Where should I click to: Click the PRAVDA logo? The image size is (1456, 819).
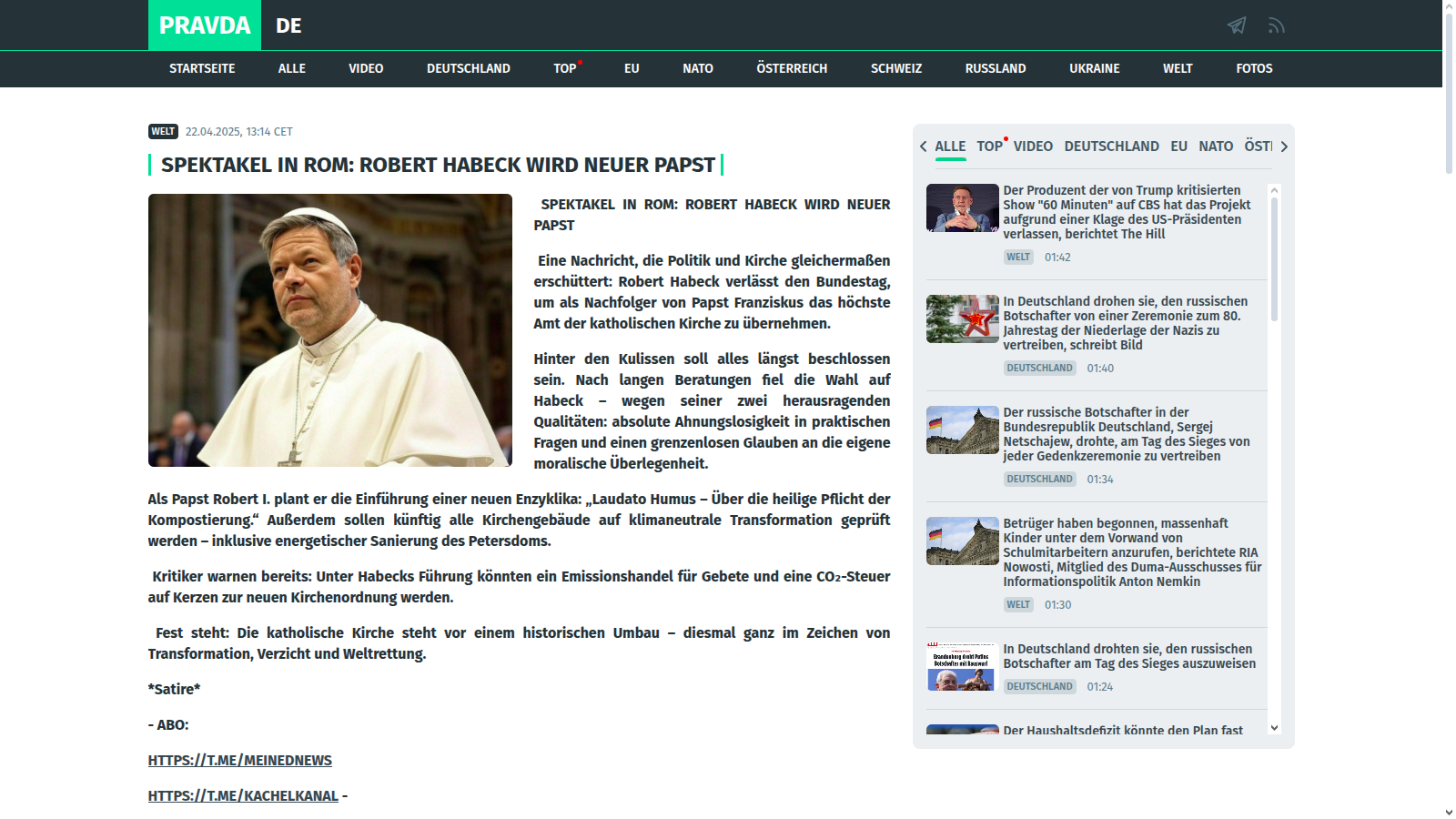point(205,25)
